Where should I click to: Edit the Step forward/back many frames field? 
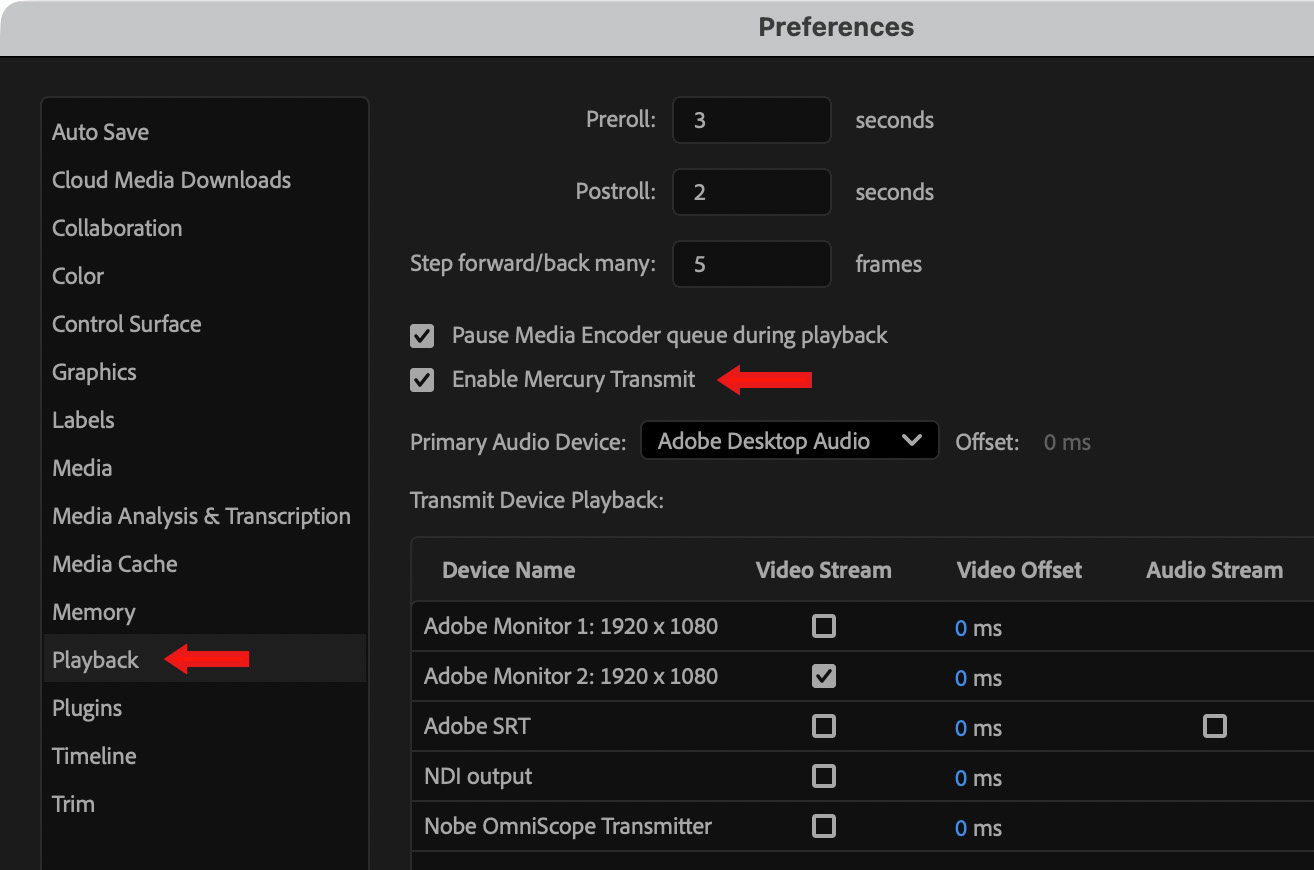point(751,264)
